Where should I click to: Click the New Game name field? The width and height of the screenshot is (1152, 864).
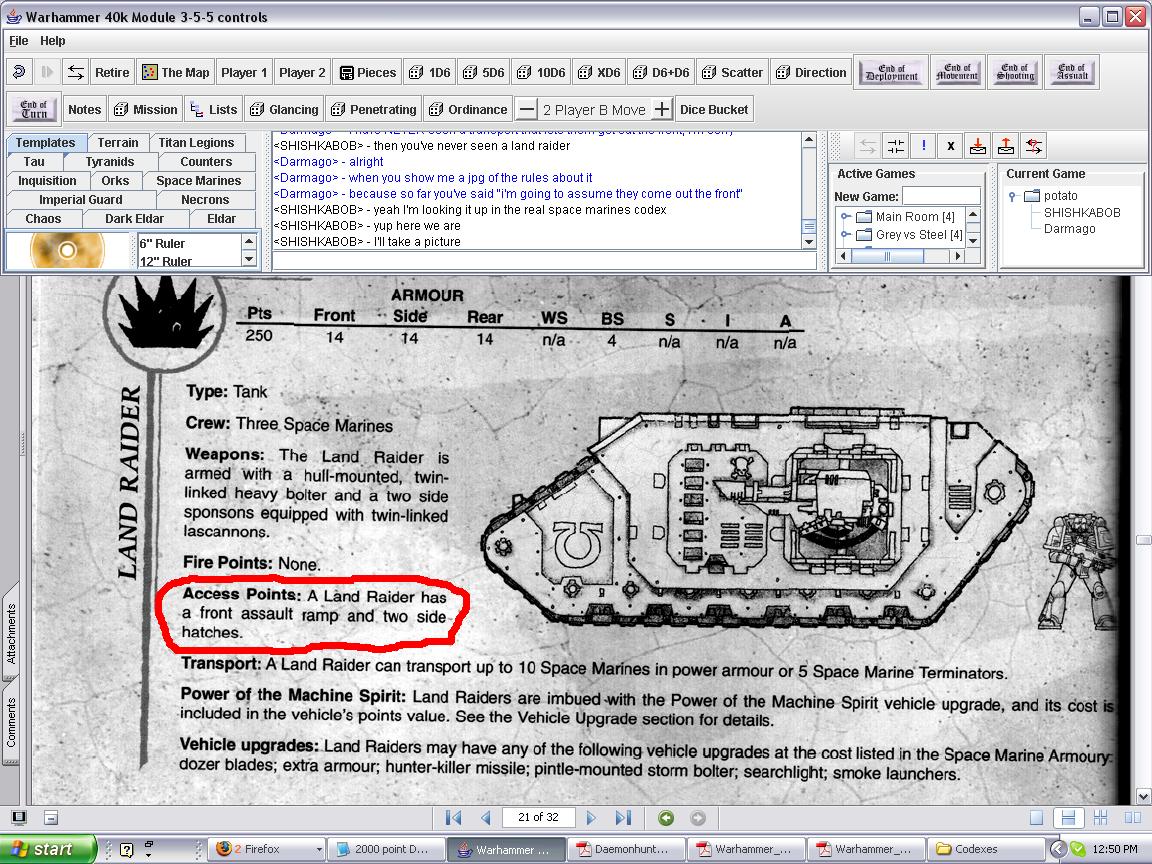940,196
